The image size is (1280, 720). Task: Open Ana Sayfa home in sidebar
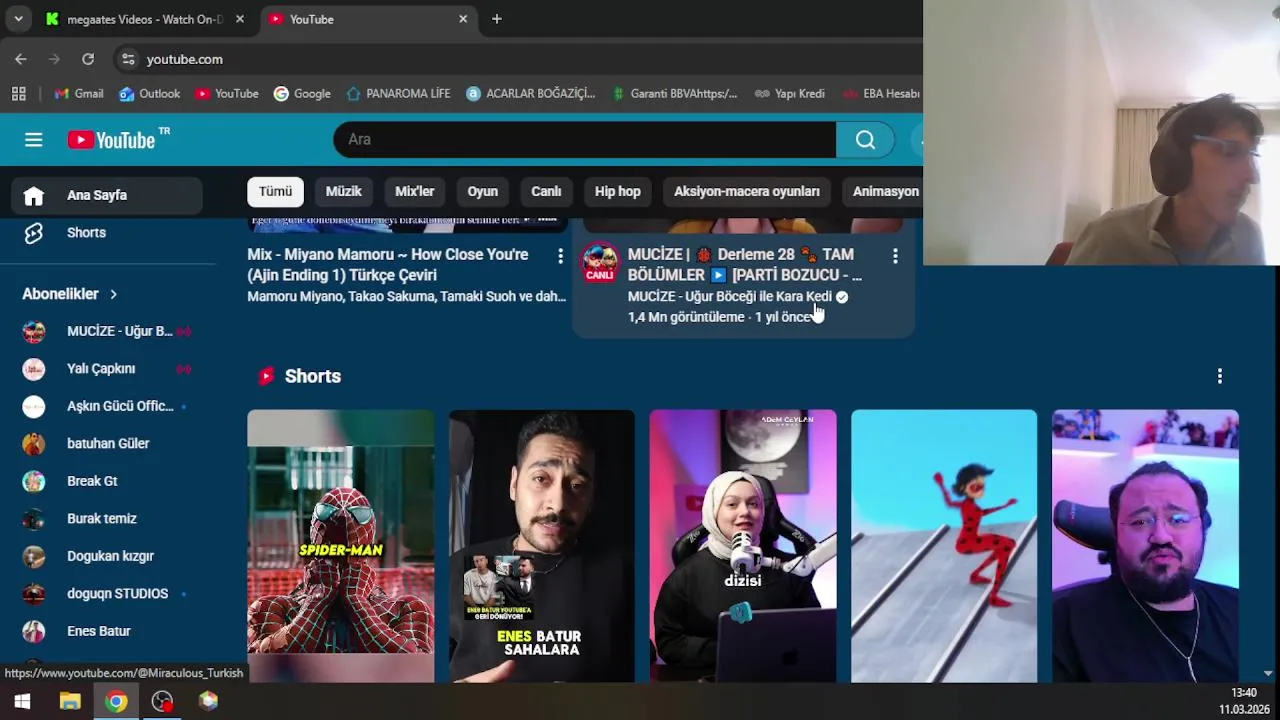(x=107, y=195)
